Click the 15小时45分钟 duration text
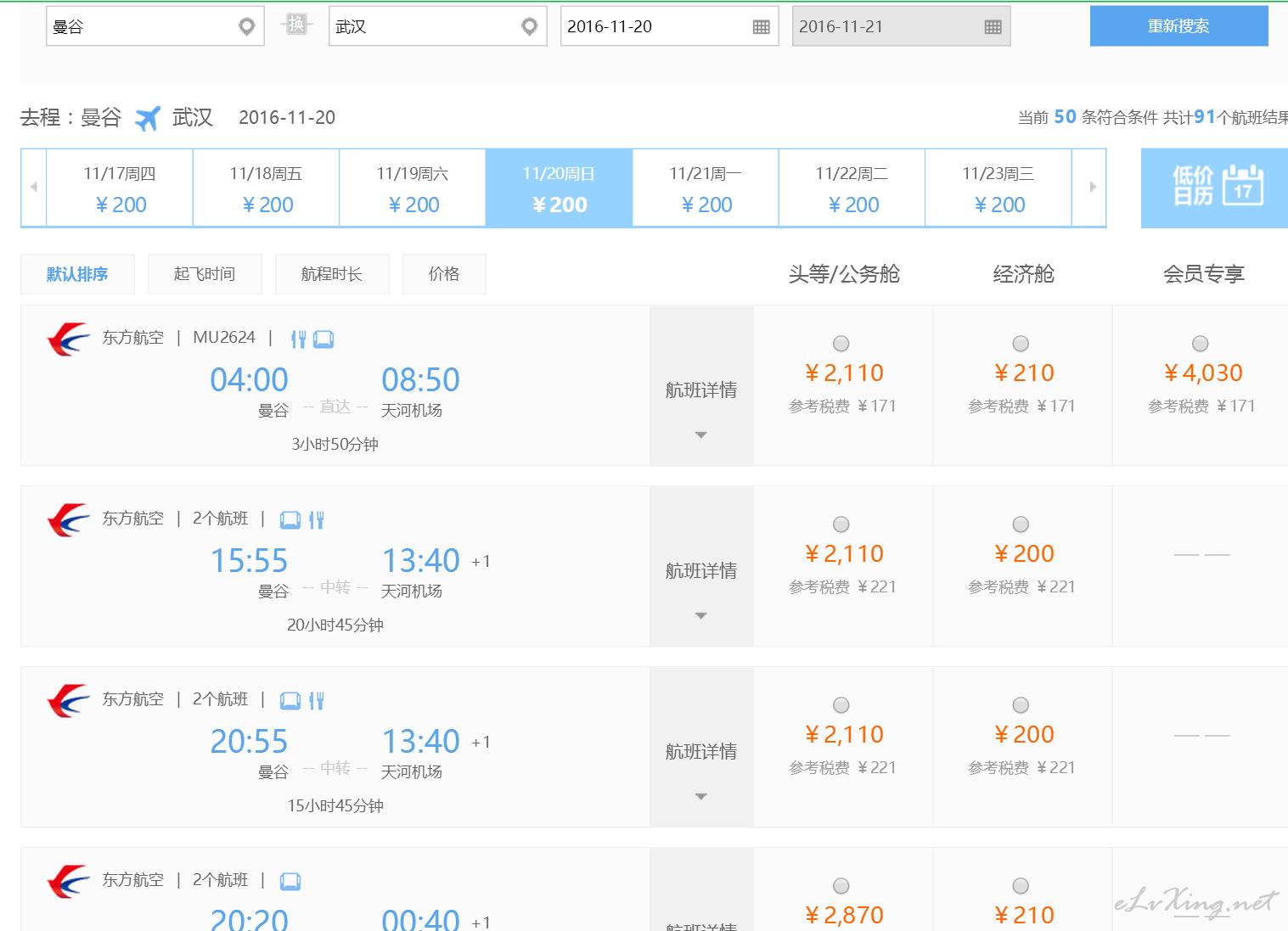Screen dimensions: 1288x931 click(335, 805)
